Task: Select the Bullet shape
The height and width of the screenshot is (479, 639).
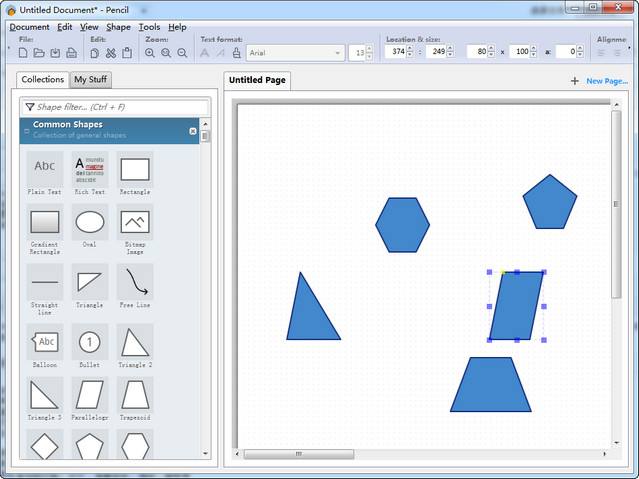Action: [90, 346]
